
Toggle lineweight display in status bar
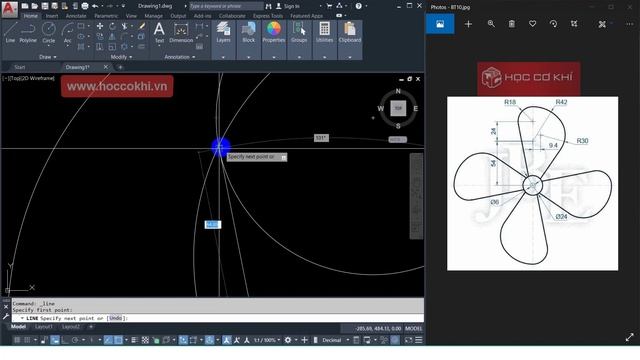pos(134,340)
